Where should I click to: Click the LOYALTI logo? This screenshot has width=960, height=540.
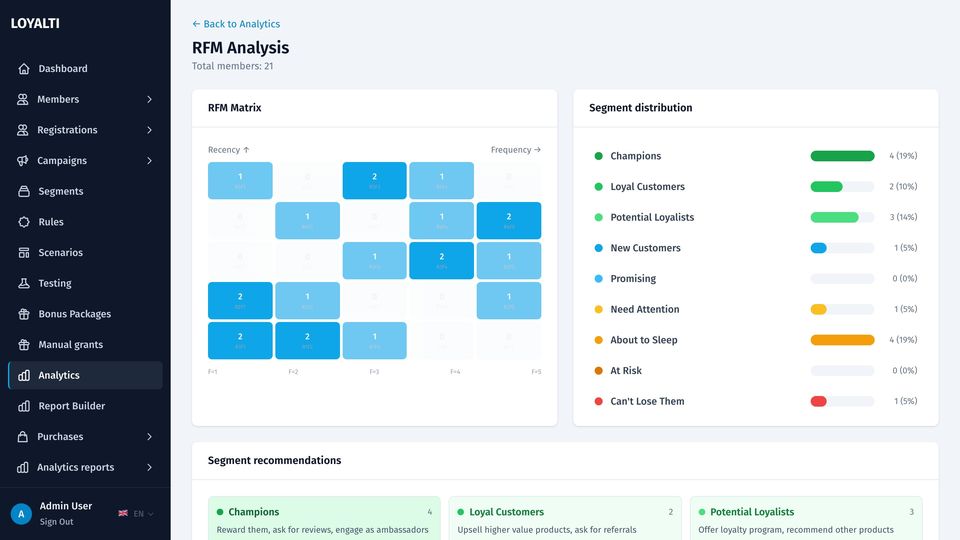pos(35,23)
